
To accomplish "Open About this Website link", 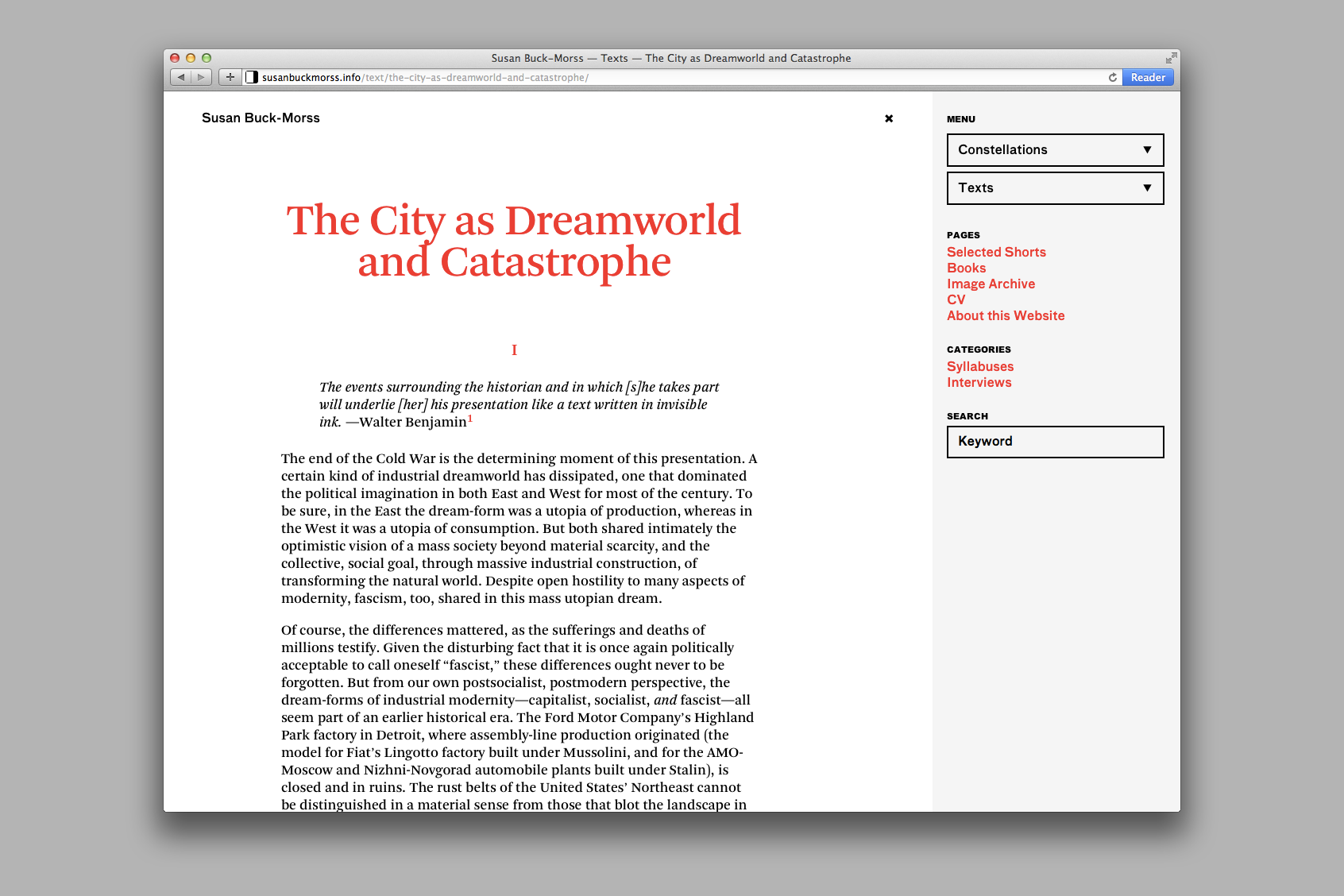I will 1005,315.
